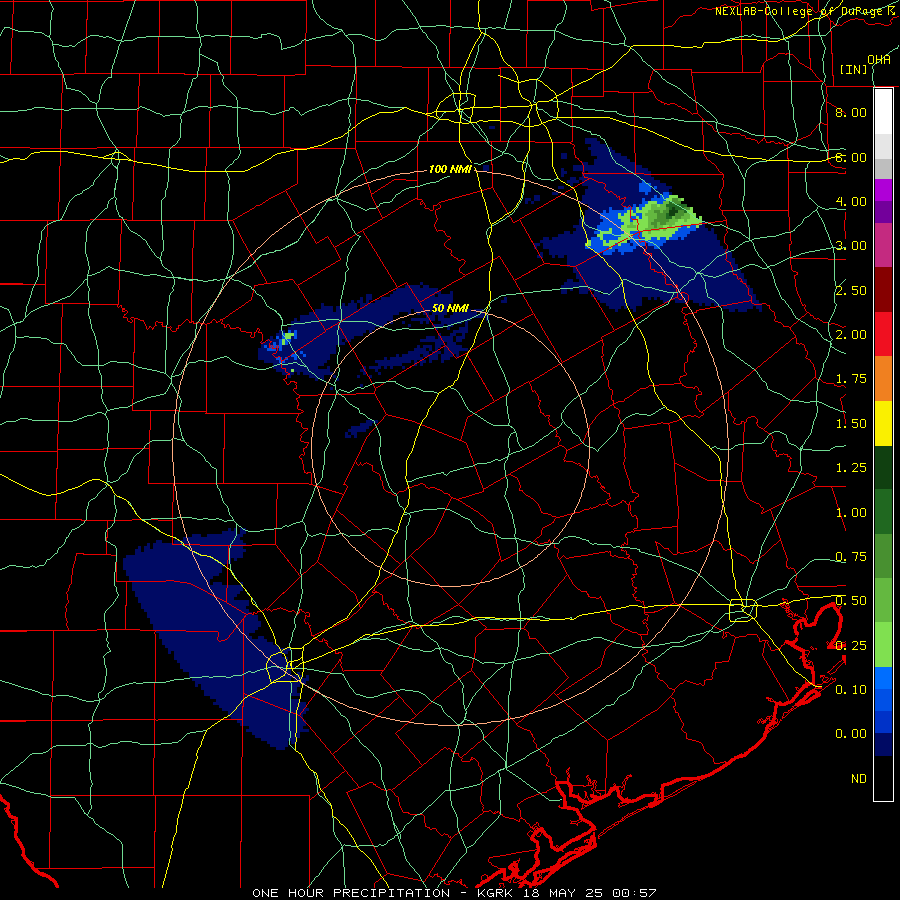Viewport: 900px width, 900px height.
Task: Select the '2.50' scale value
Action: [851, 290]
